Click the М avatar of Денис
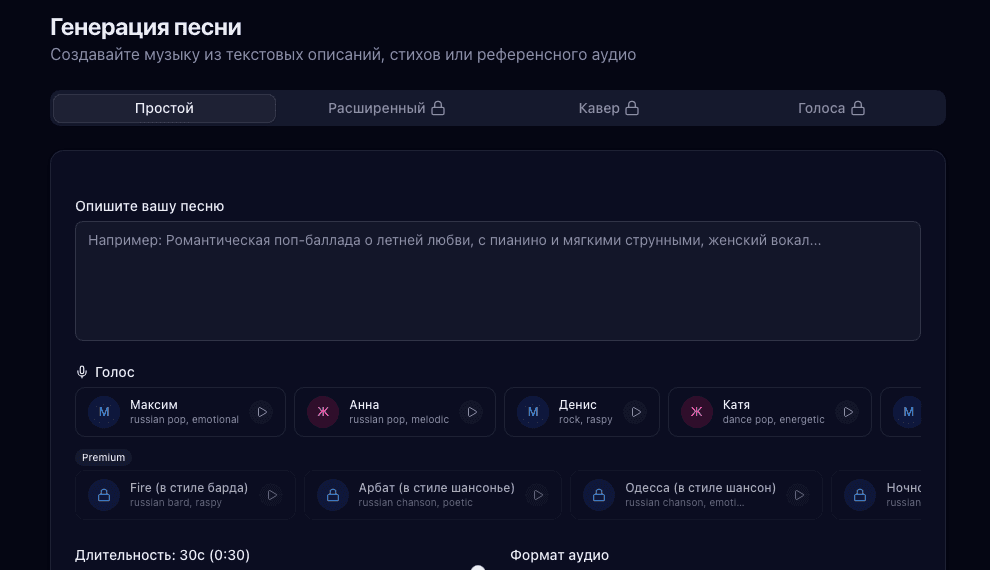This screenshot has height=570, width=990. (x=533, y=412)
